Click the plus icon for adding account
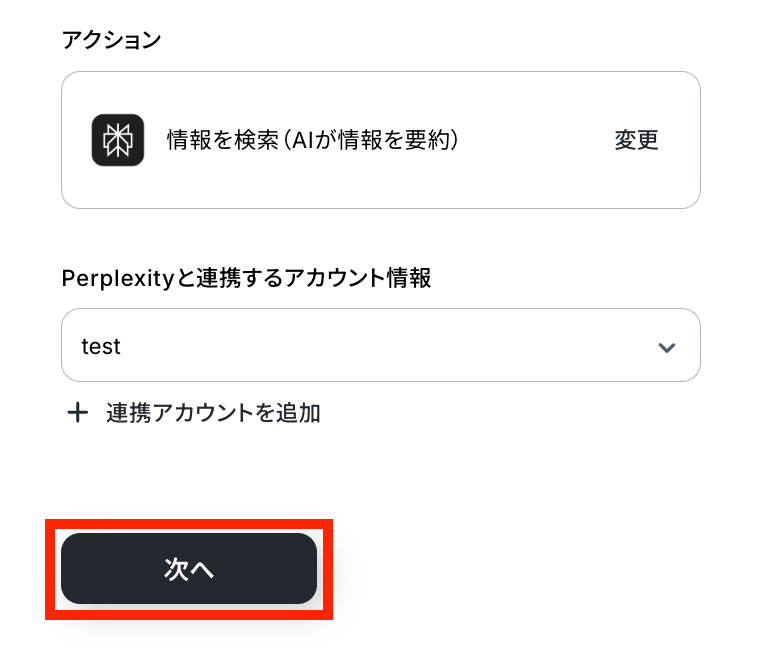The width and height of the screenshot is (762, 648). click(x=77, y=413)
